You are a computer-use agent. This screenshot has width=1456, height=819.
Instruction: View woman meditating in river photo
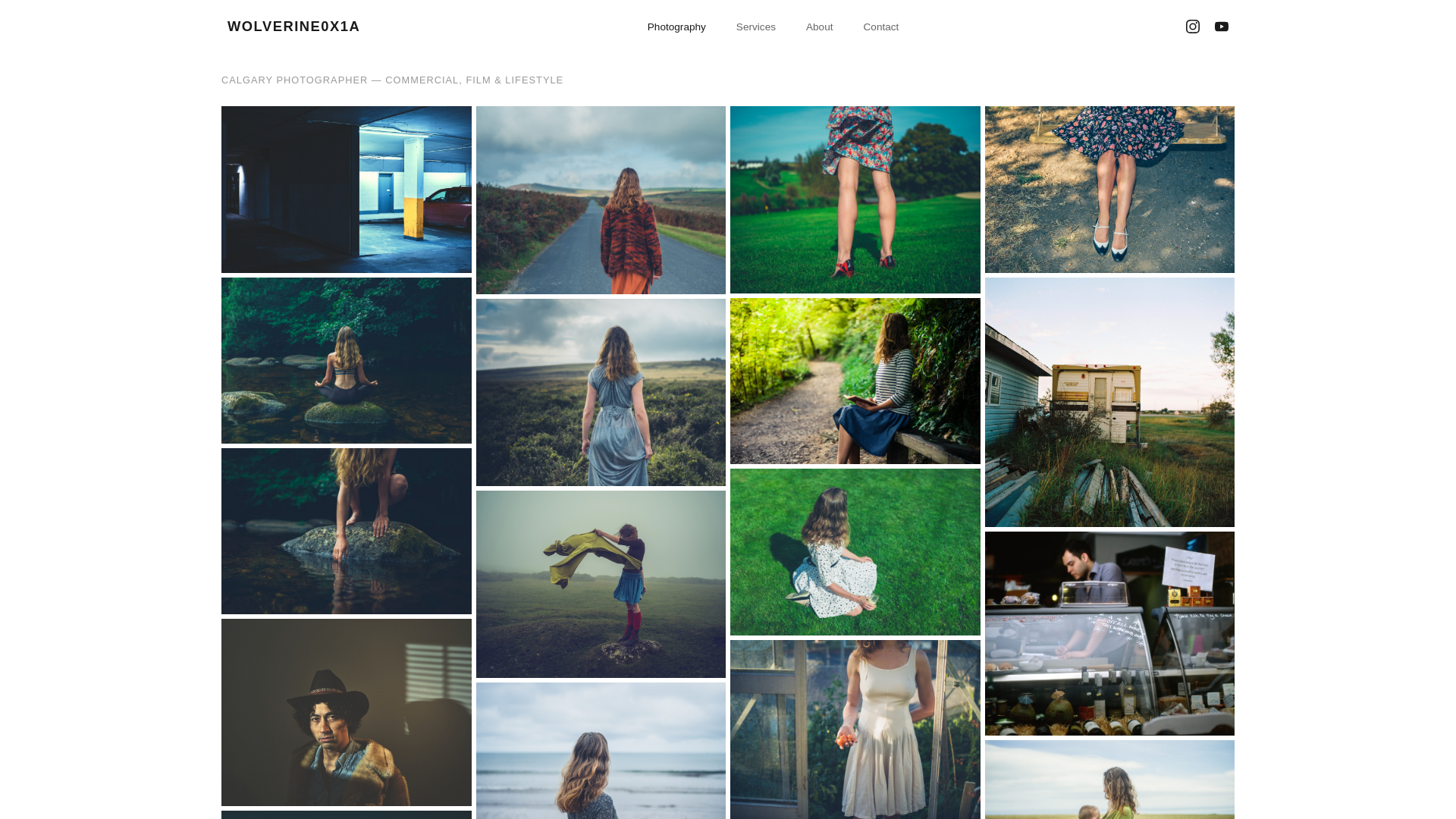pyautogui.click(x=347, y=360)
